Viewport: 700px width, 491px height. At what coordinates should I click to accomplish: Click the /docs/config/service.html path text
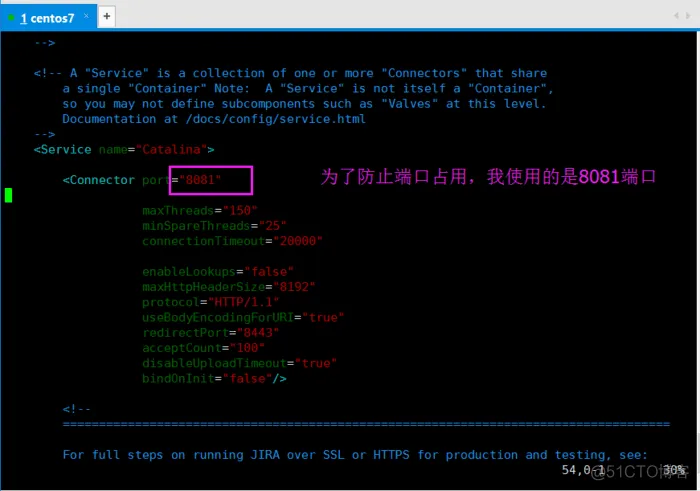(x=276, y=119)
